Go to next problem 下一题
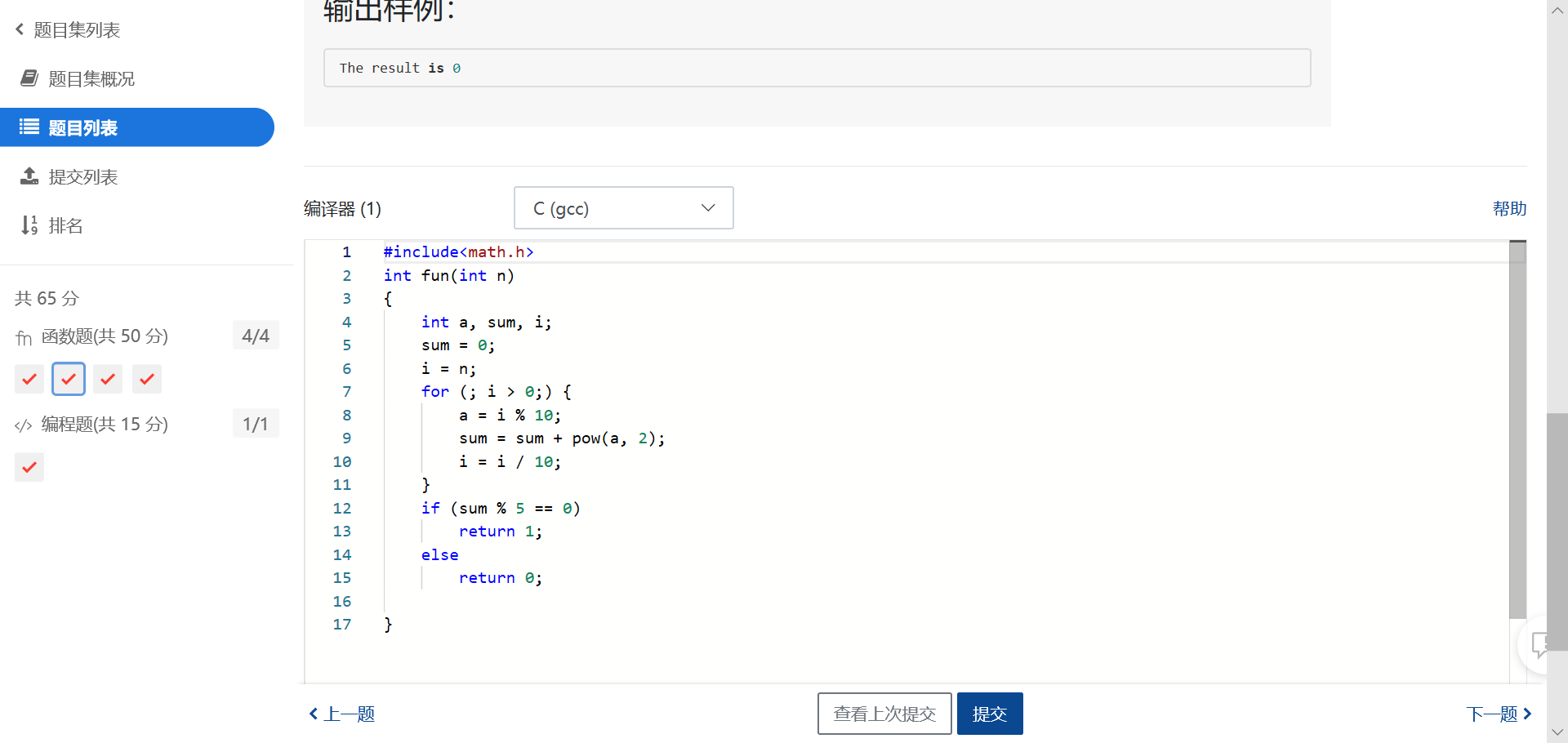 [1499, 714]
